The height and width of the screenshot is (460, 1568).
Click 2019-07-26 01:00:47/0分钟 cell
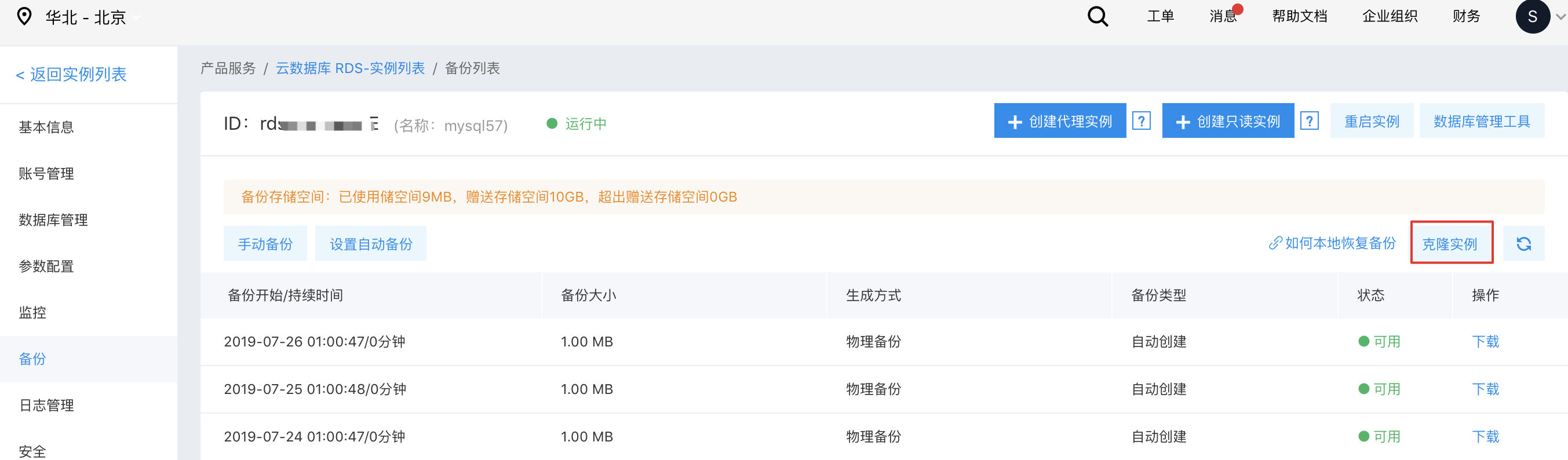pyautogui.click(x=315, y=341)
